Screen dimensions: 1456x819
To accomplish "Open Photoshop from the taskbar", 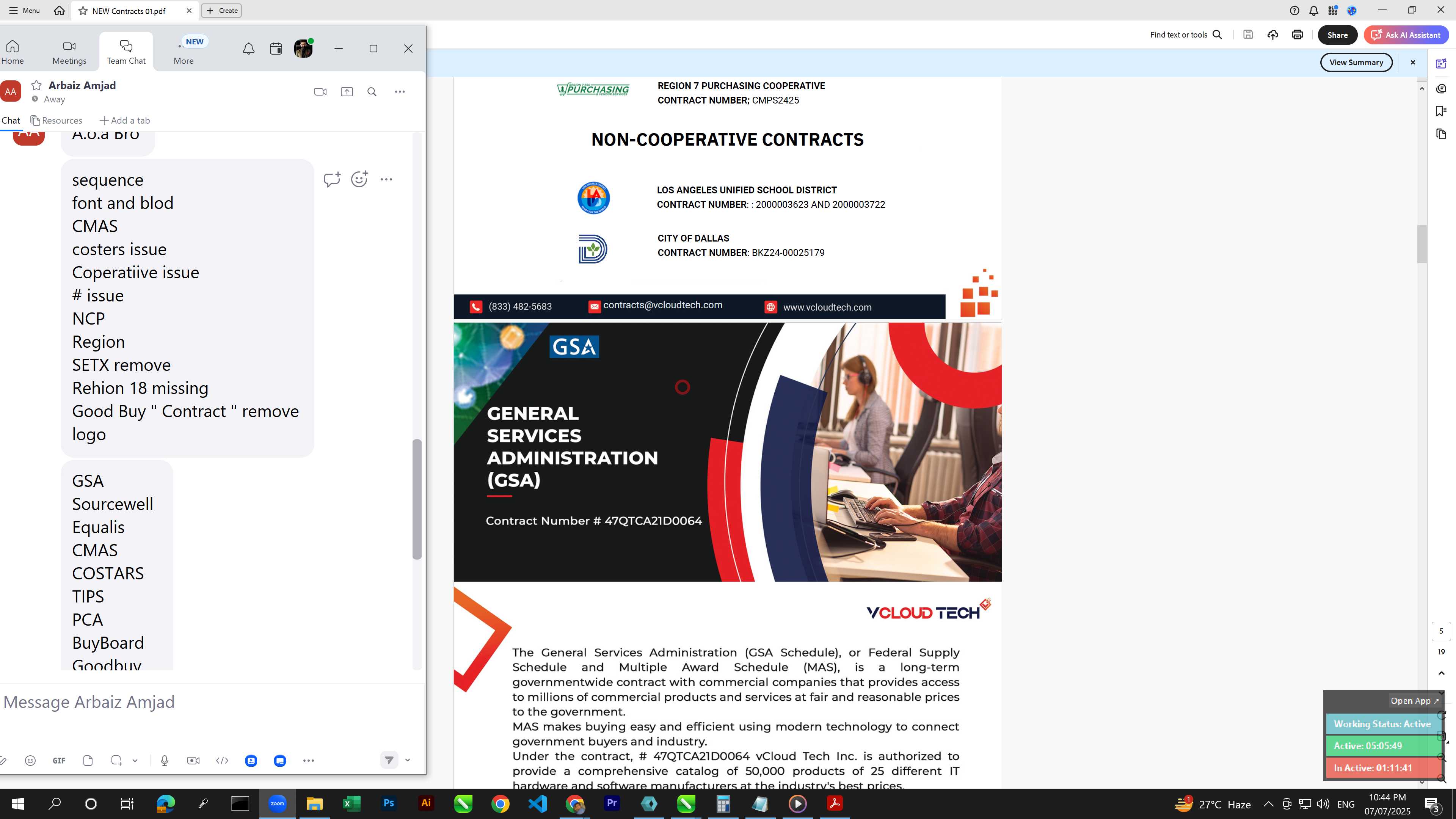I will pos(389,804).
